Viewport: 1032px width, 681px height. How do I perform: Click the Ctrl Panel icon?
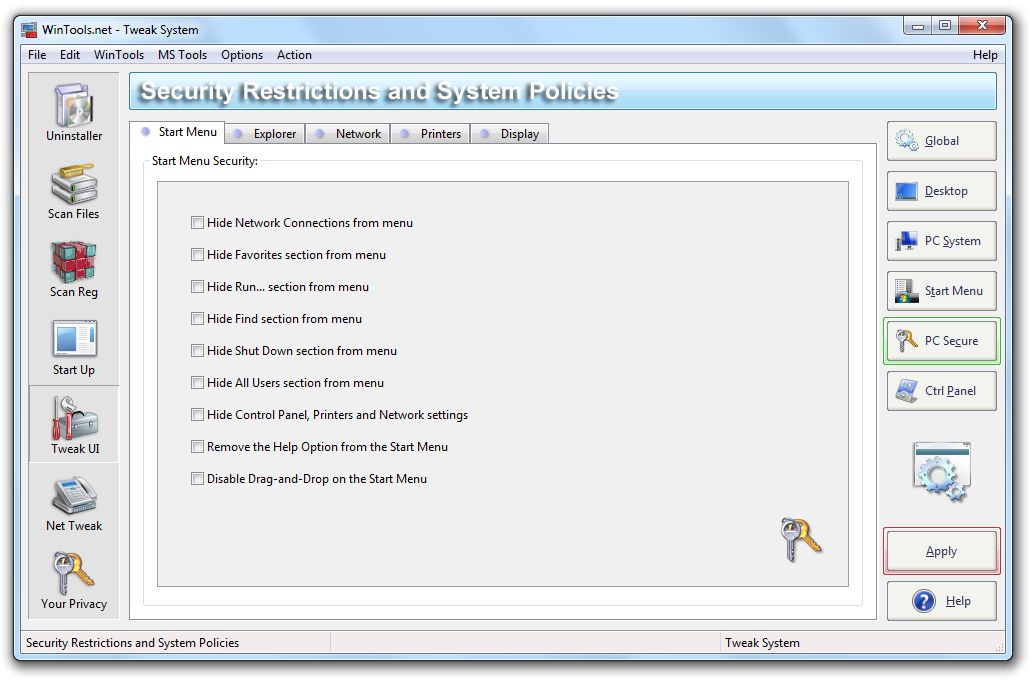tap(906, 391)
